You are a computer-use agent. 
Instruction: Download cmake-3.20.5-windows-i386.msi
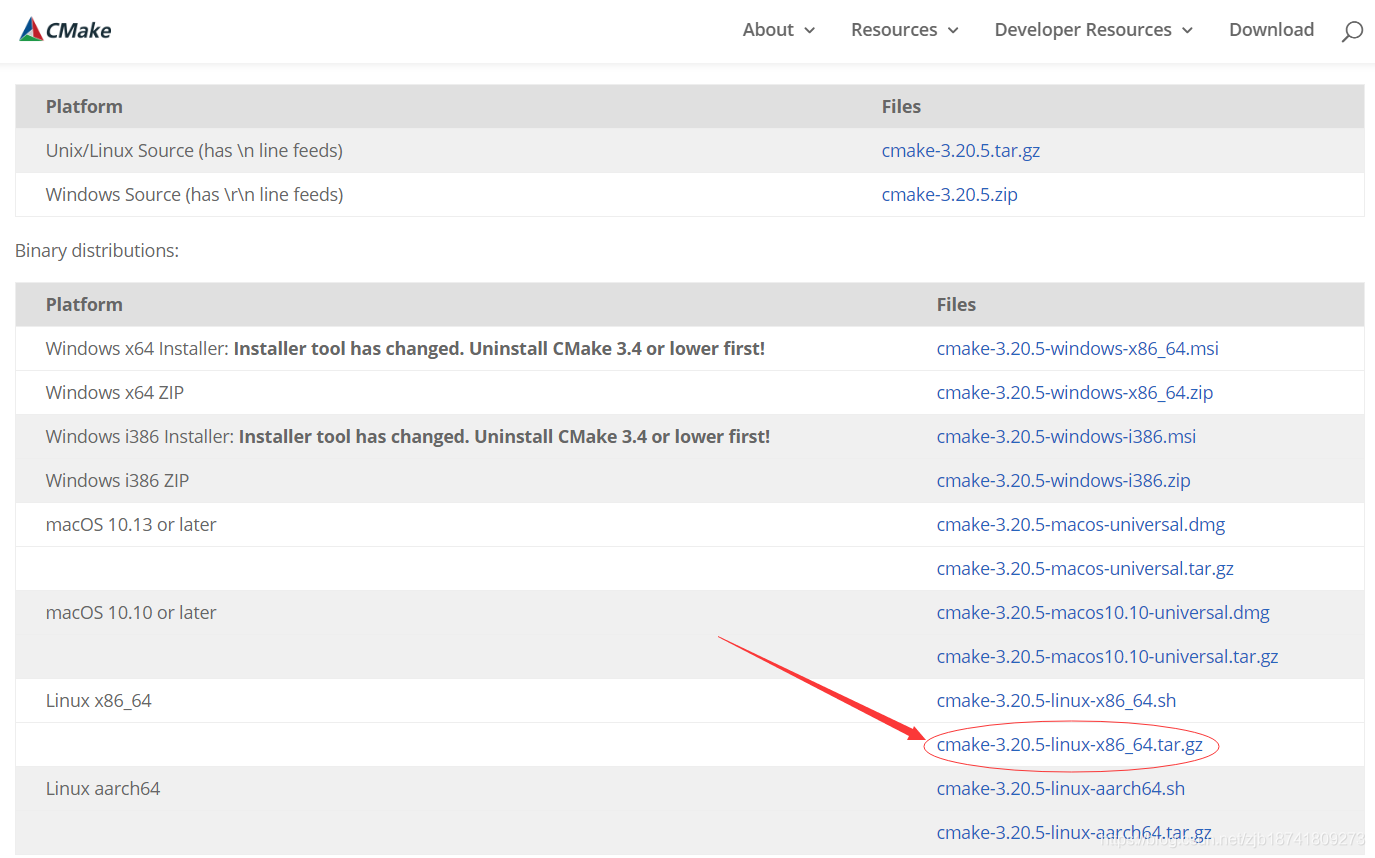pyautogui.click(x=1067, y=437)
